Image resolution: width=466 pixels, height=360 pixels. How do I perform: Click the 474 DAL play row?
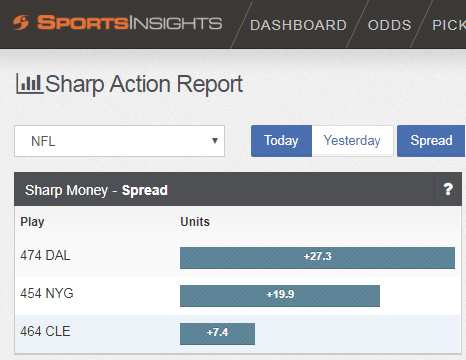click(x=238, y=257)
